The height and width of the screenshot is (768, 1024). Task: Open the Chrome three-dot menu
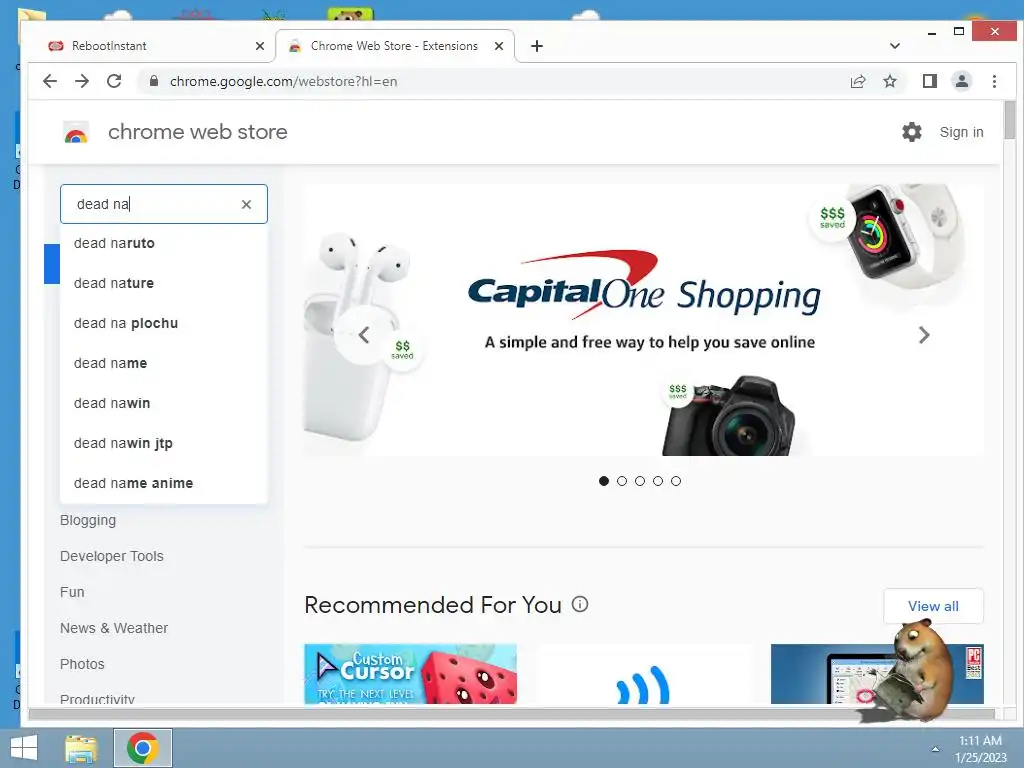pos(994,81)
